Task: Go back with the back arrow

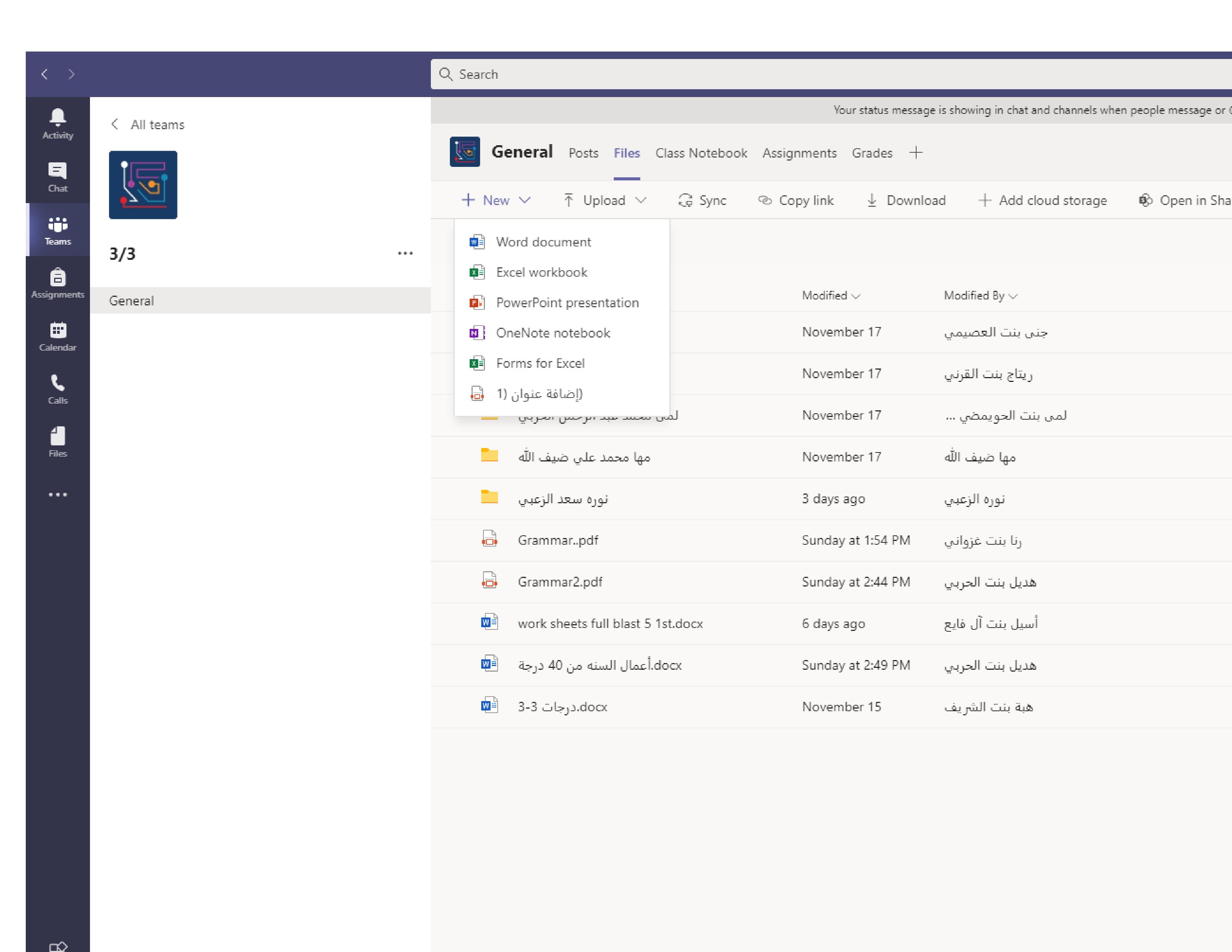Action: pyautogui.click(x=44, y=74)
